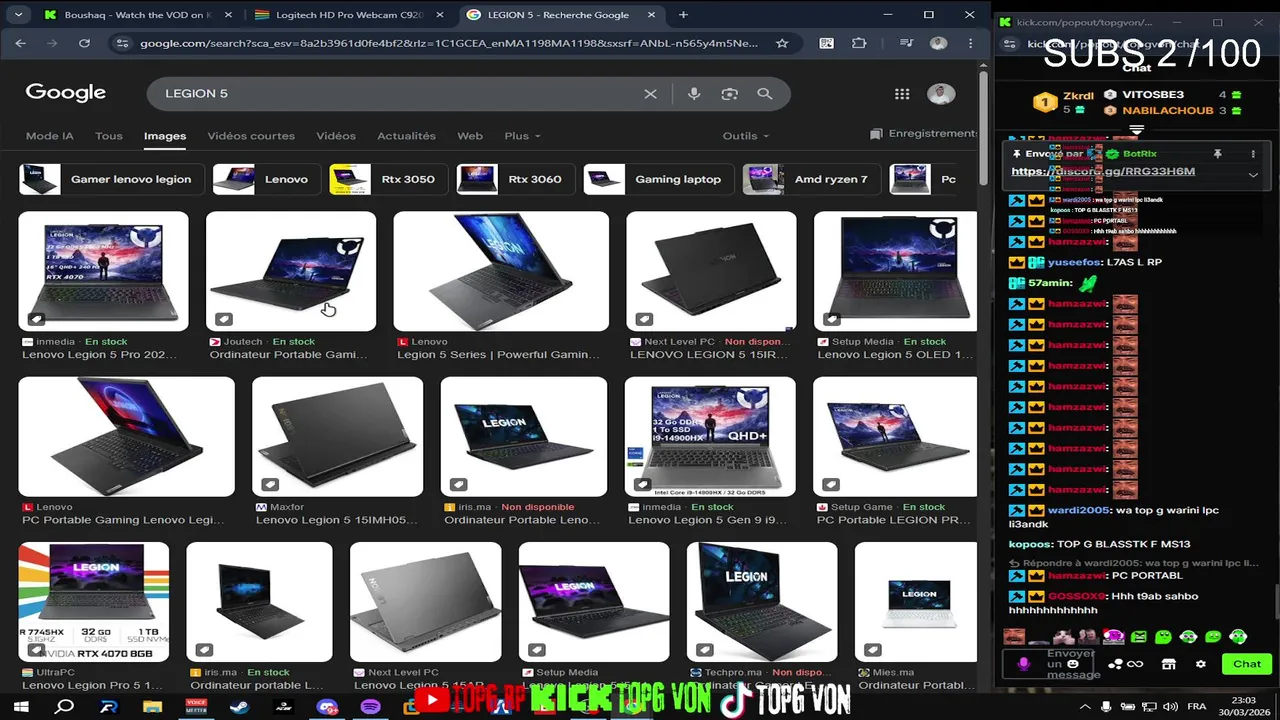This screenshot has height=720, width=1280.
Task: Open Setup Media Legion 5 OLED thumbnail
Action: coord(895,271)
